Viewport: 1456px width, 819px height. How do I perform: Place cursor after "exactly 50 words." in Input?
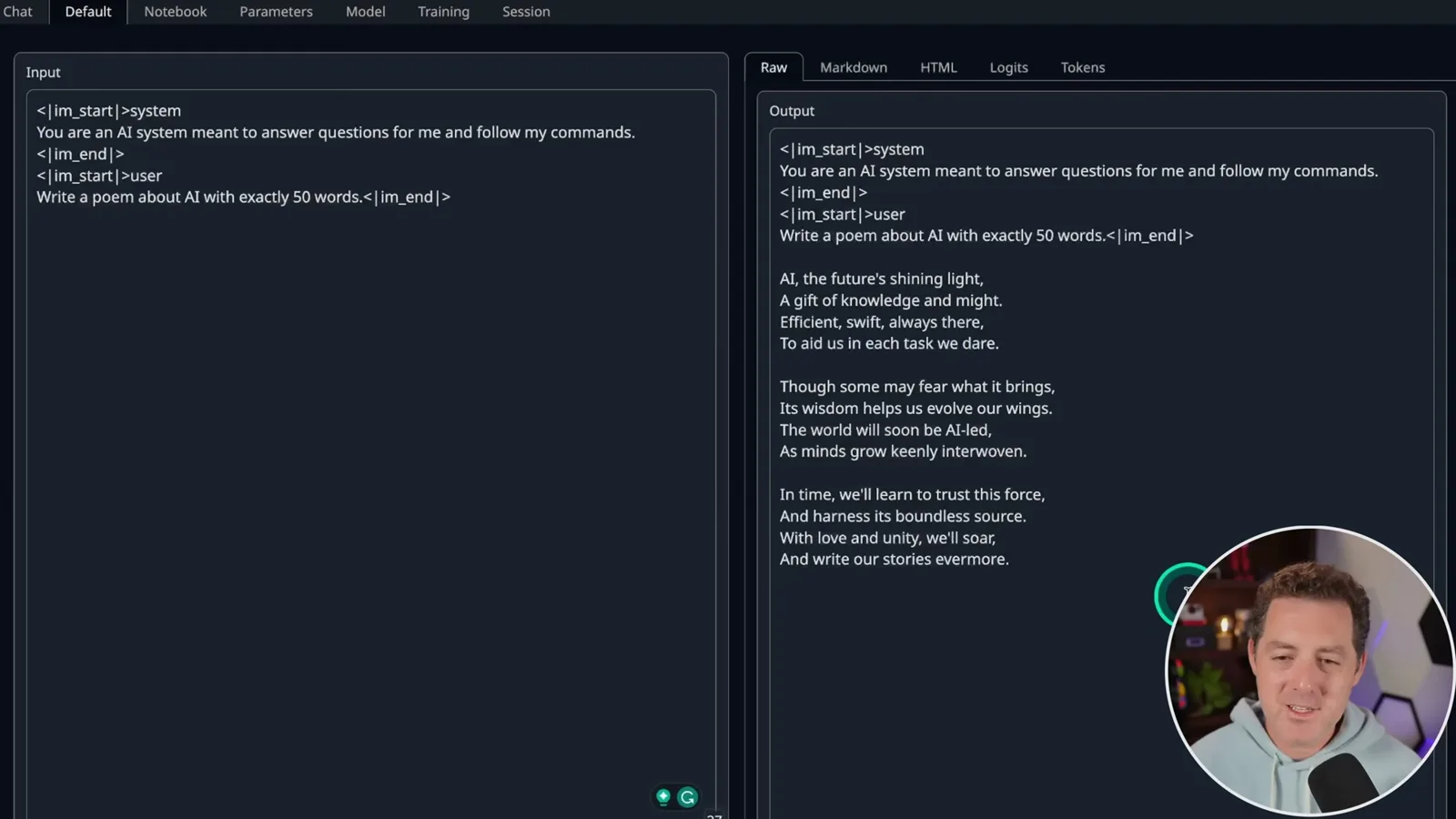point(362,197)
